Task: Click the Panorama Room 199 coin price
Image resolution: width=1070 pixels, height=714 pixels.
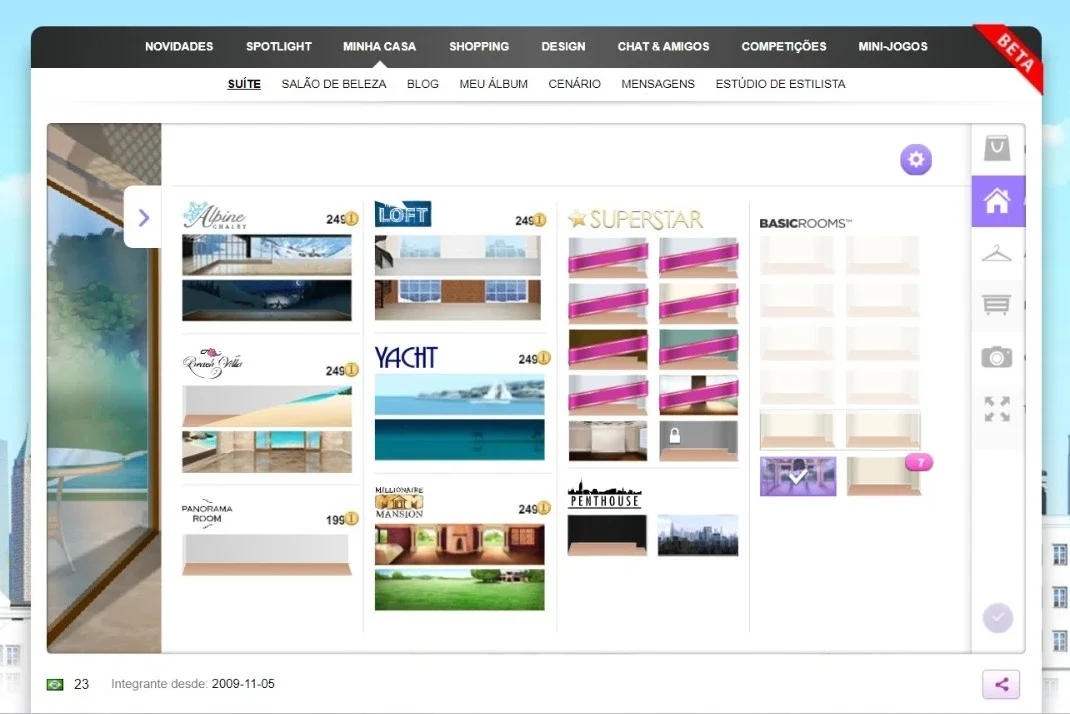Action: click(342, 519)
